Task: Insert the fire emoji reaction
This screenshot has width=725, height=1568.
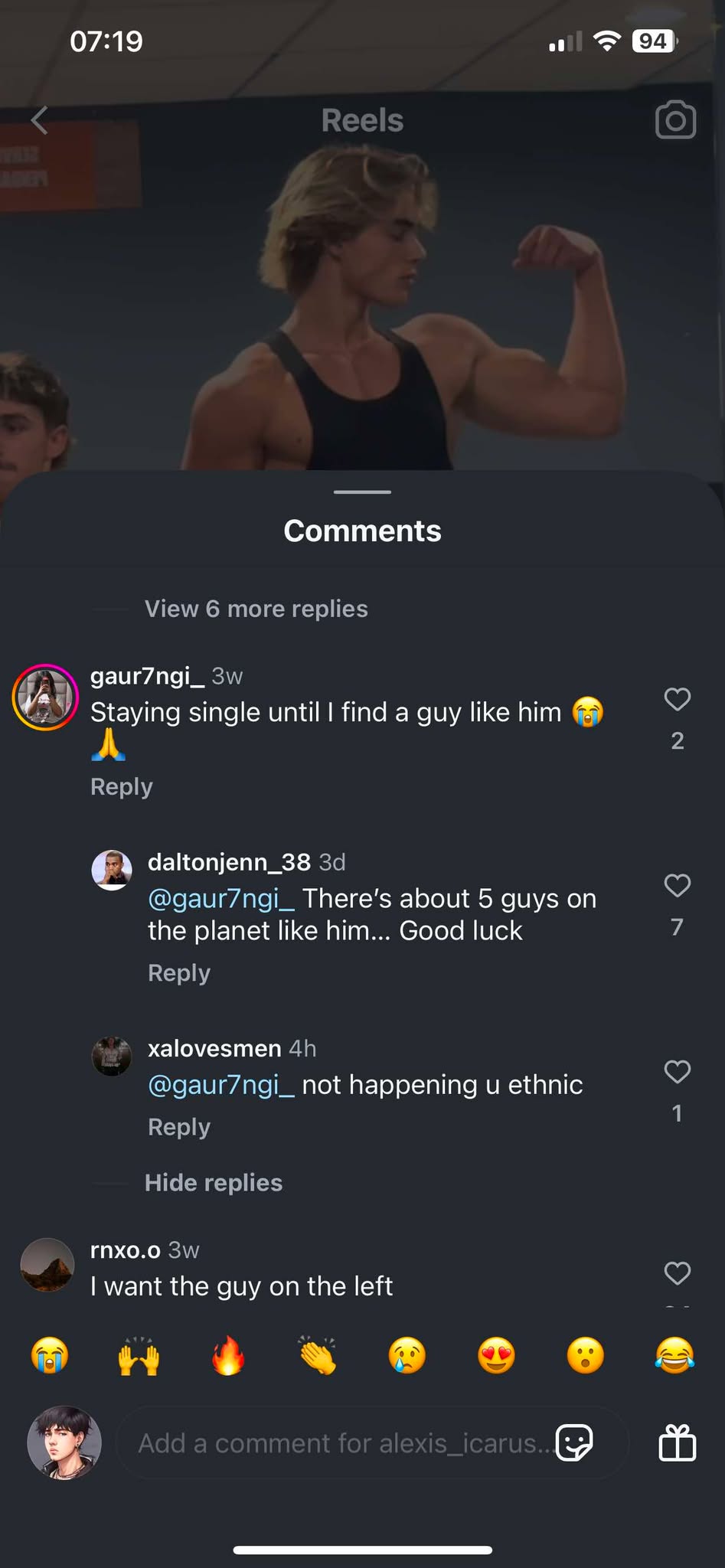Action: click(228, 1357)
